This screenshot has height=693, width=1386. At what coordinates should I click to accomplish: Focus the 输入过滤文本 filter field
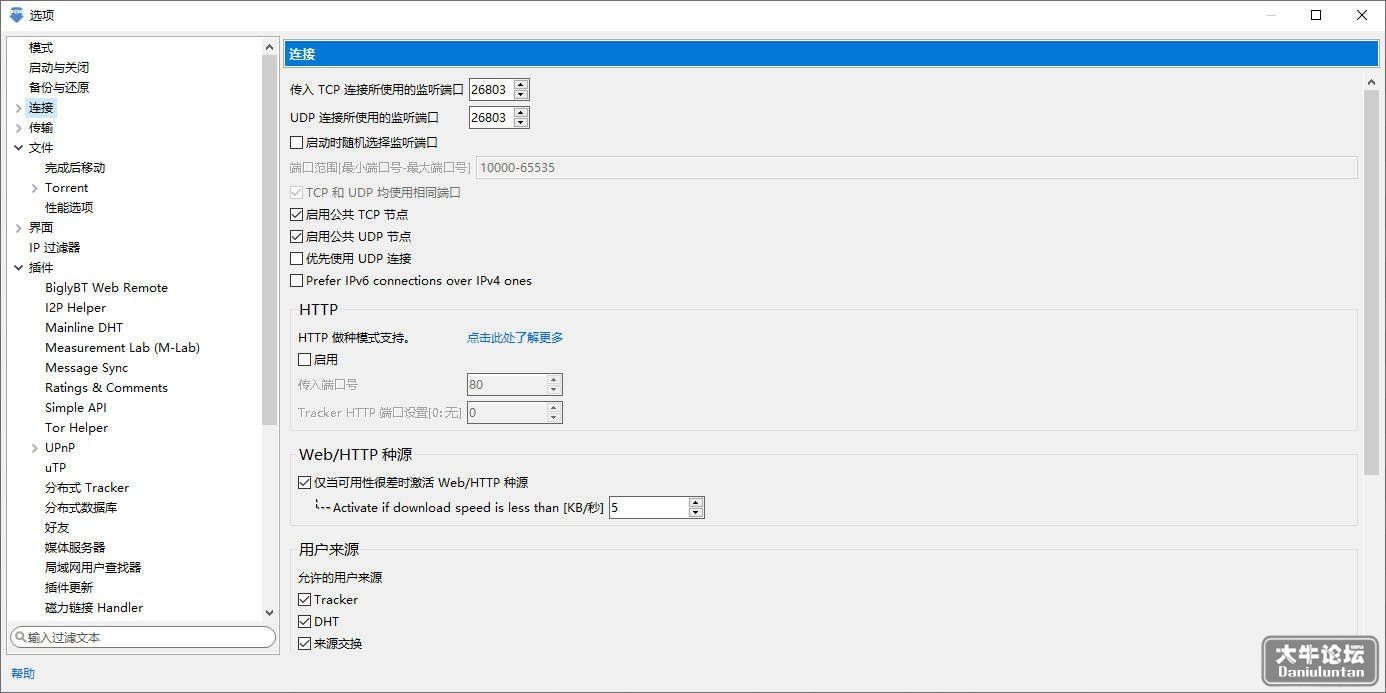click(x=143, y=637)
